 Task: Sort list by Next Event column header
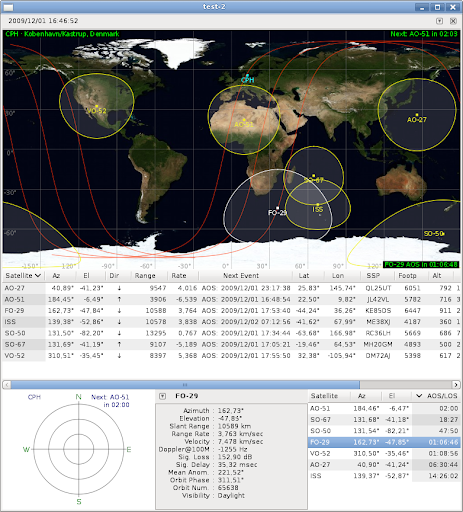pos(246,276)
